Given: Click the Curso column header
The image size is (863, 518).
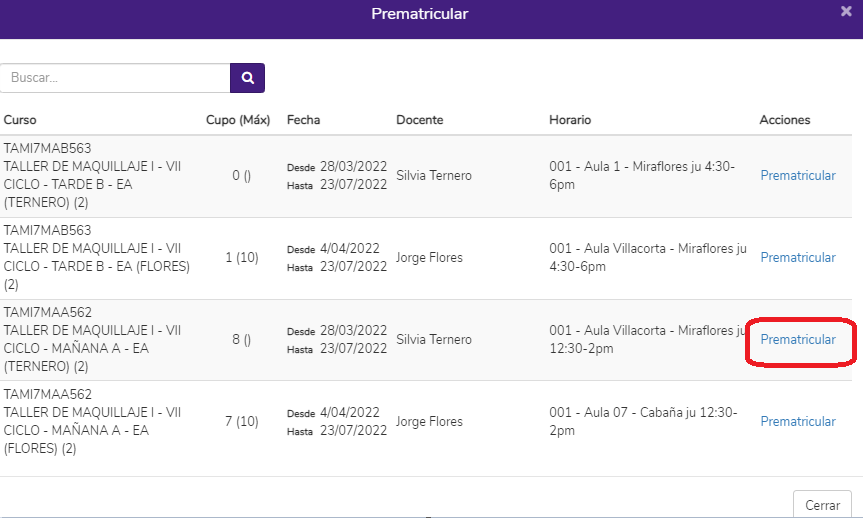Looking at the screenshot, I should coord(20,120).
